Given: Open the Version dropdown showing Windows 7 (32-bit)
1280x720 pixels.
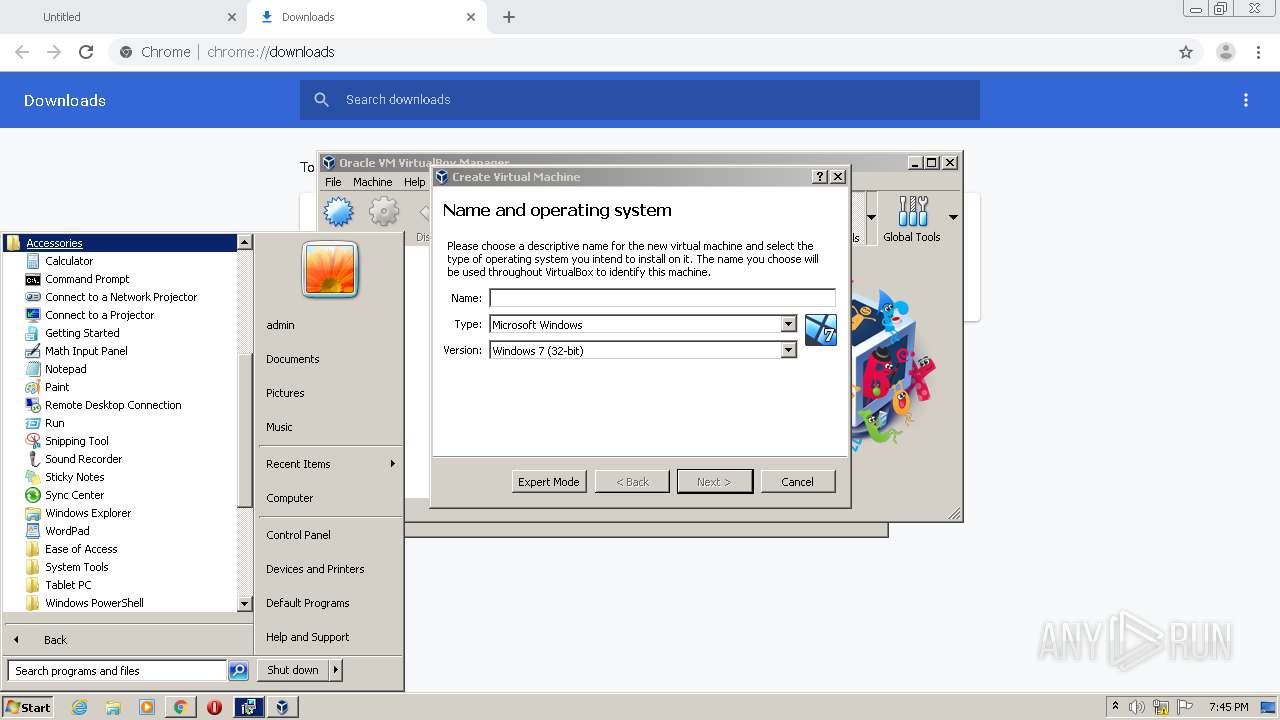Looking at the screenshot, I should coord(643,350).
